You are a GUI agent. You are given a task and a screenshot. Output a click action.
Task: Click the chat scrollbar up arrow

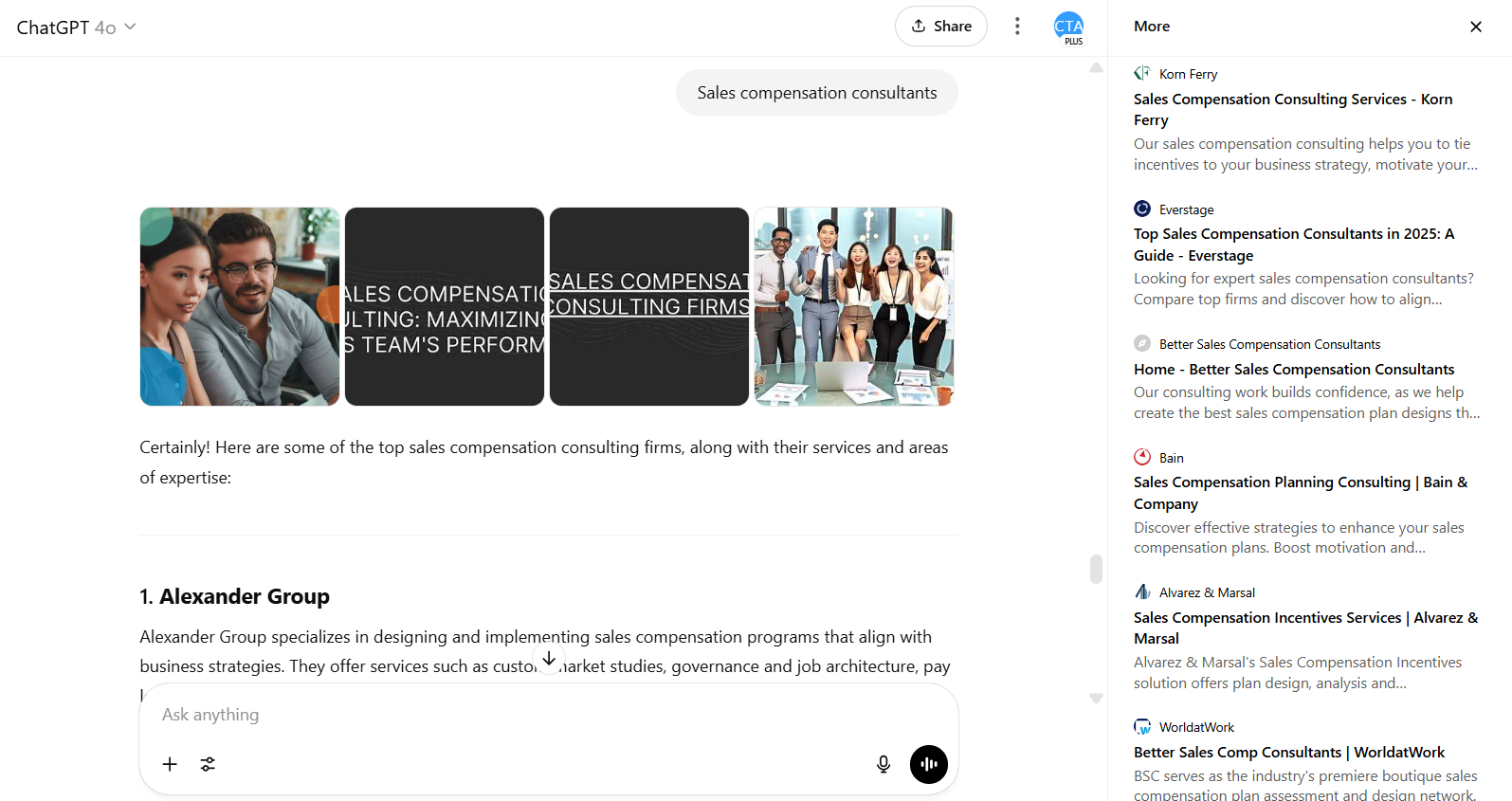coord(1096,67)
